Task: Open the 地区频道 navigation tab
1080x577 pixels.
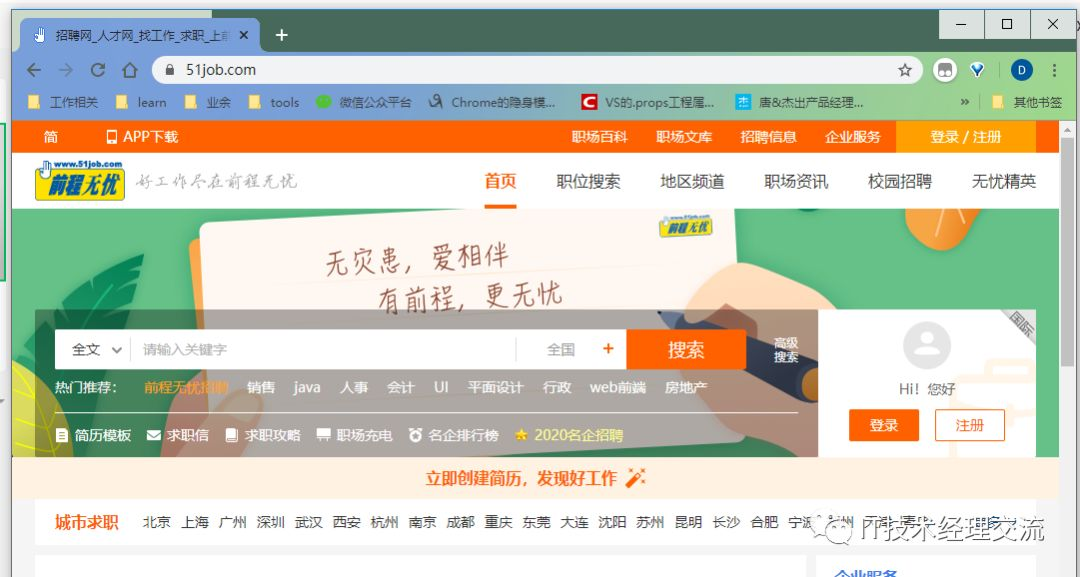Action: click(692, 181)
